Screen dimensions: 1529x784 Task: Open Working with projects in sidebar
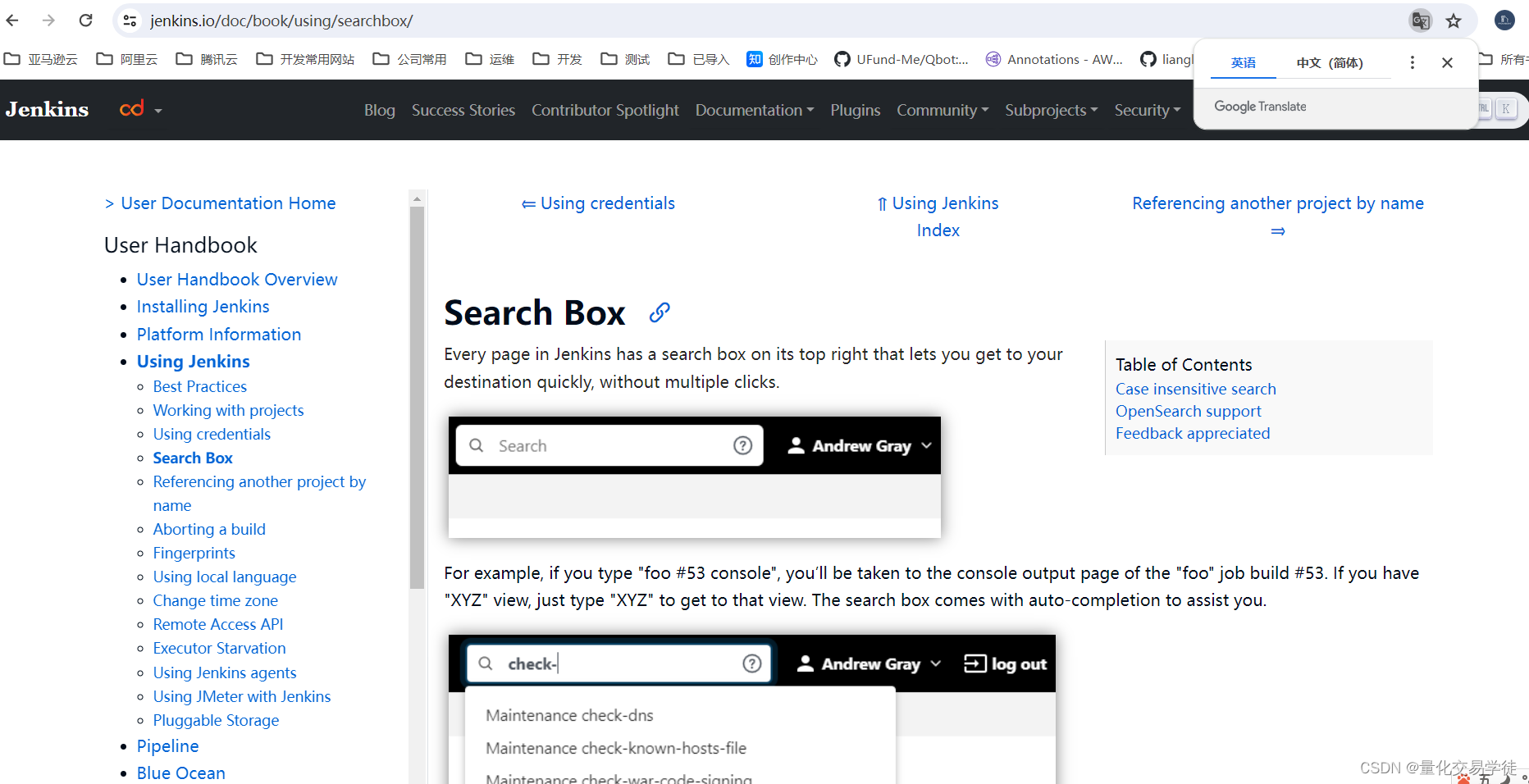[228, 410]
